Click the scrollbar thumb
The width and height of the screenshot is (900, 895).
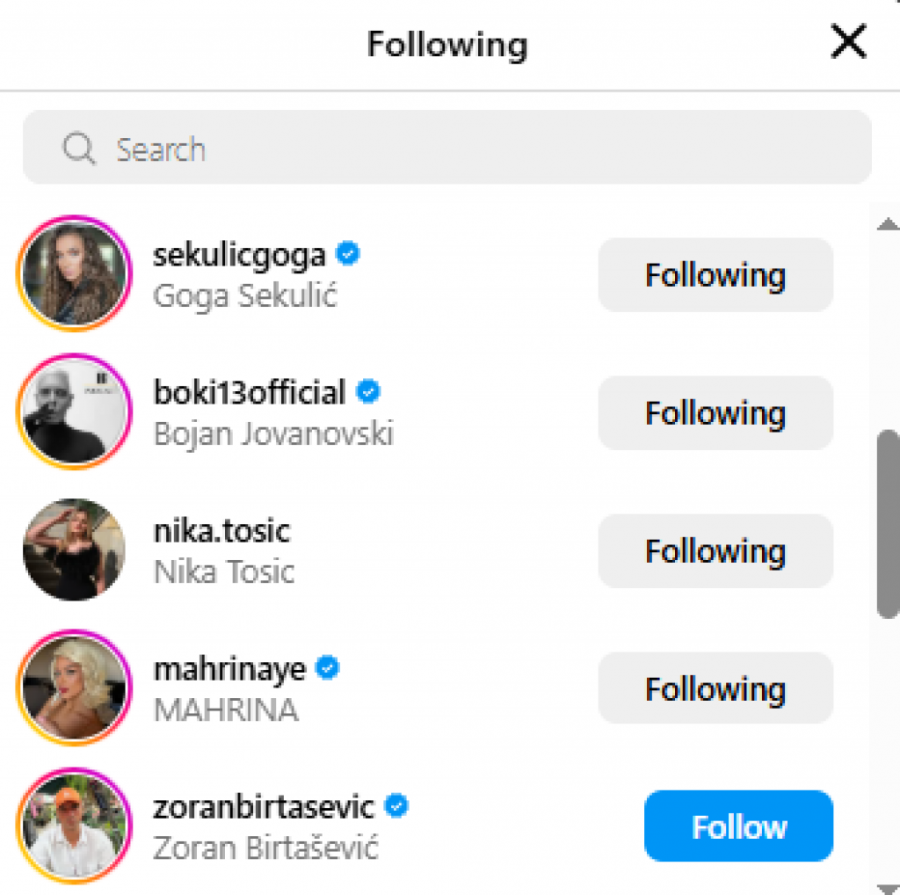[x=887, y=523]
